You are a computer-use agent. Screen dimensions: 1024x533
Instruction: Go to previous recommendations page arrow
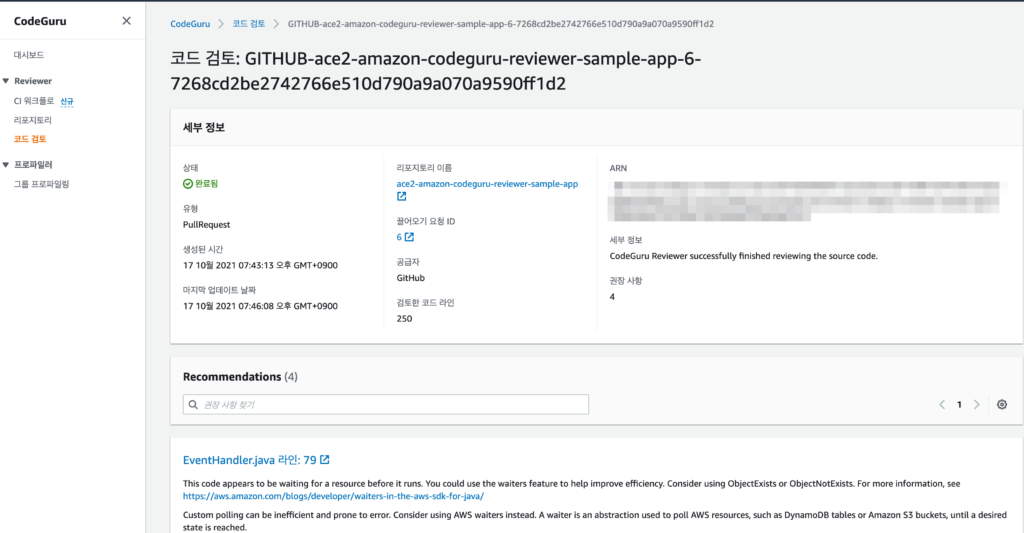tap(942, 404)
